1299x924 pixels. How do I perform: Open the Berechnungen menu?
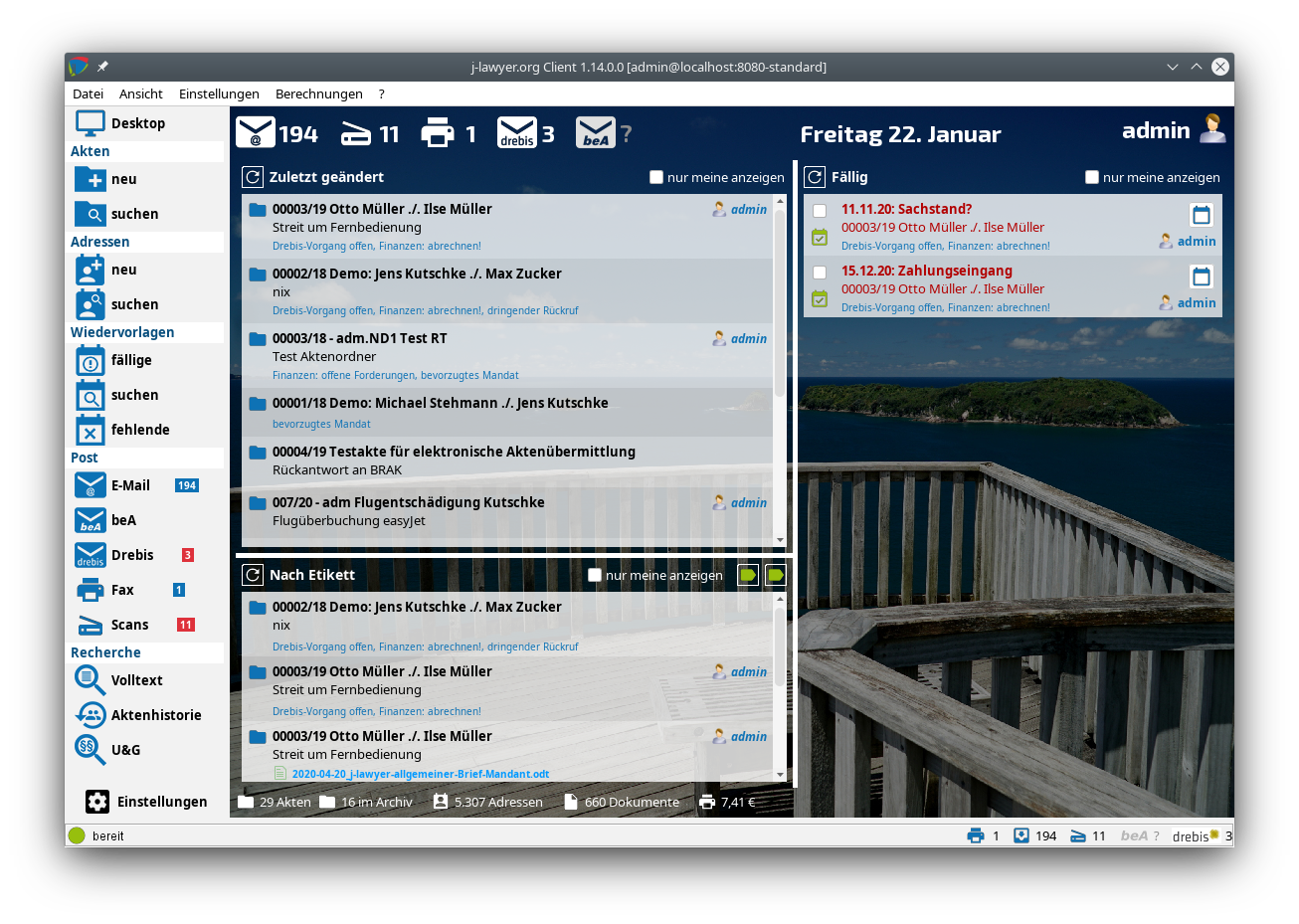coord(318,93)
